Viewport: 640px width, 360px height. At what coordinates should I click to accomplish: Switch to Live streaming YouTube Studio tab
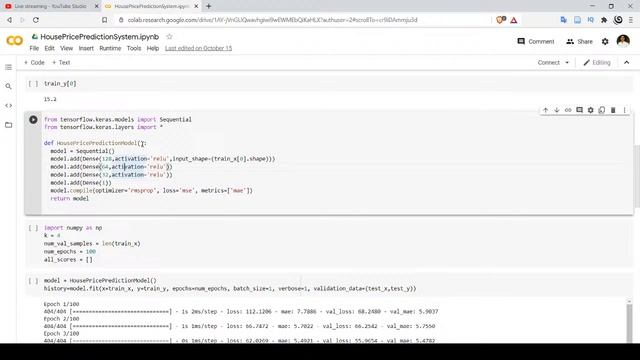point(50,6)
